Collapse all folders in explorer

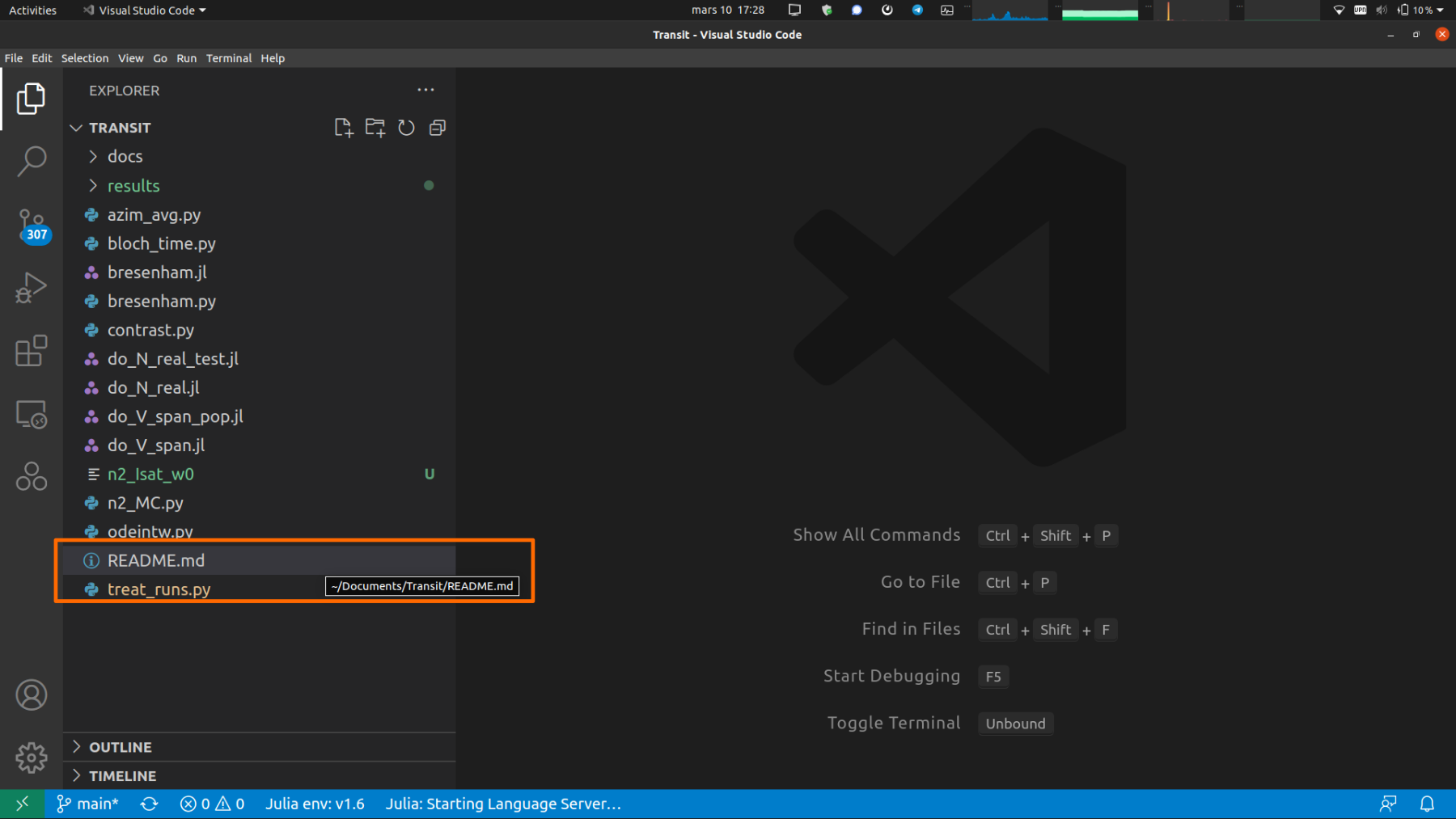438,128
